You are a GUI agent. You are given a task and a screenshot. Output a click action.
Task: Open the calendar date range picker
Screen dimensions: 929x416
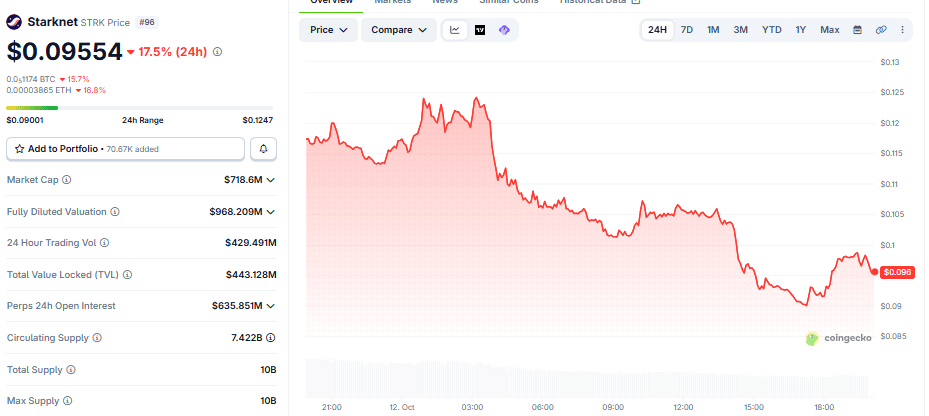click(857, 30)
